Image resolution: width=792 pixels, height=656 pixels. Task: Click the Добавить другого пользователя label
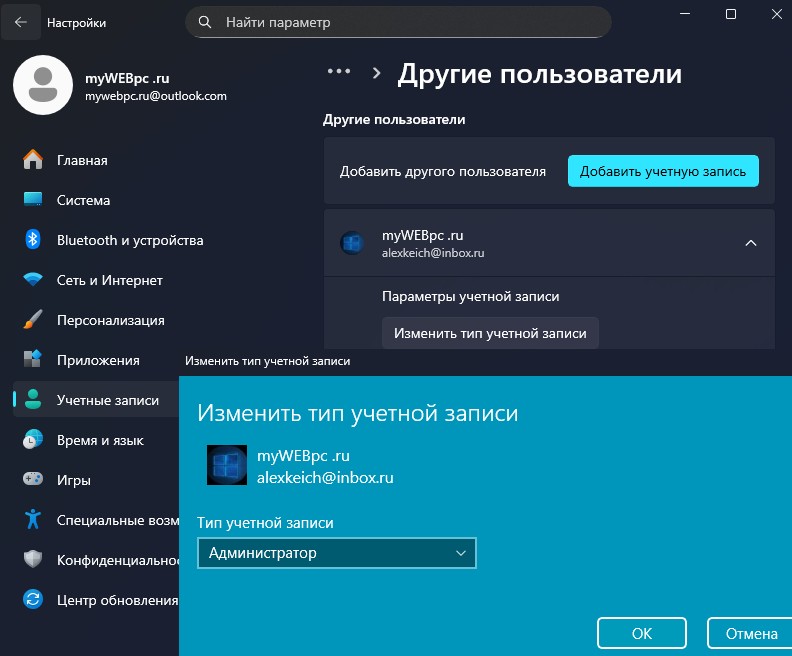click(442, 171)
